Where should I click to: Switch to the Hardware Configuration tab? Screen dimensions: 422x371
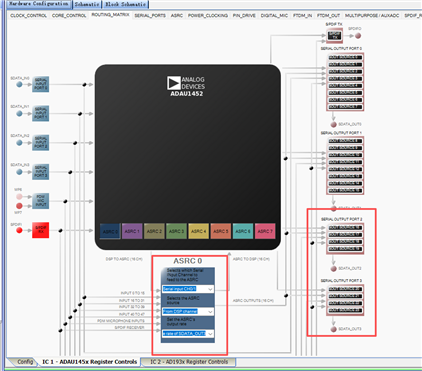point(39,4)
